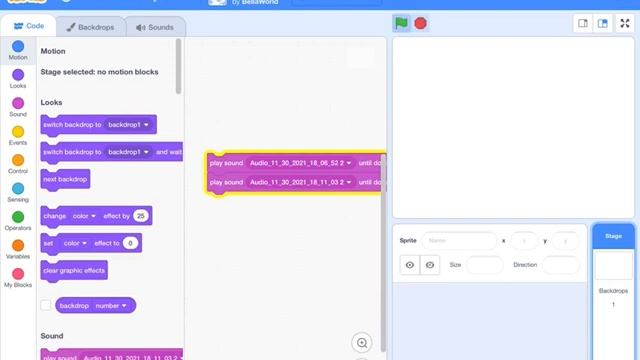Image resolution: width=640 pixels, height=360 pixels.
Task: Zoom in the code workspace
Action: pos(362,343)
